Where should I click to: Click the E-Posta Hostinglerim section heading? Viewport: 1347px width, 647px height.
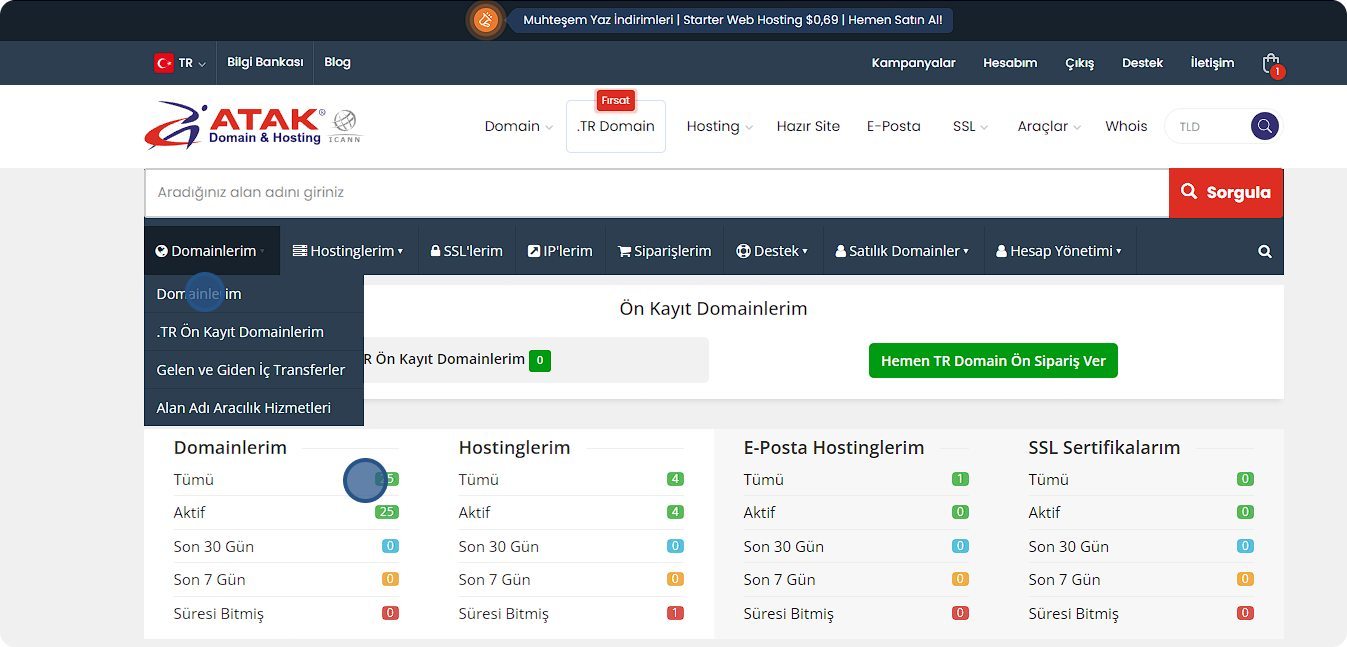pyautogui.click(x=834, y=447)
